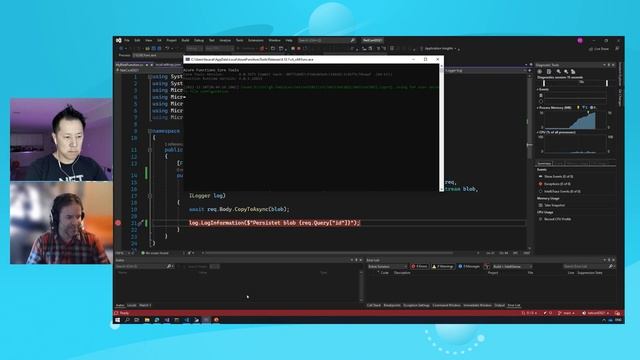The height and width of the screenshot is (360, 640).
Task: Click diagnostics timeline right range handle
Action: tap(607, 83)
